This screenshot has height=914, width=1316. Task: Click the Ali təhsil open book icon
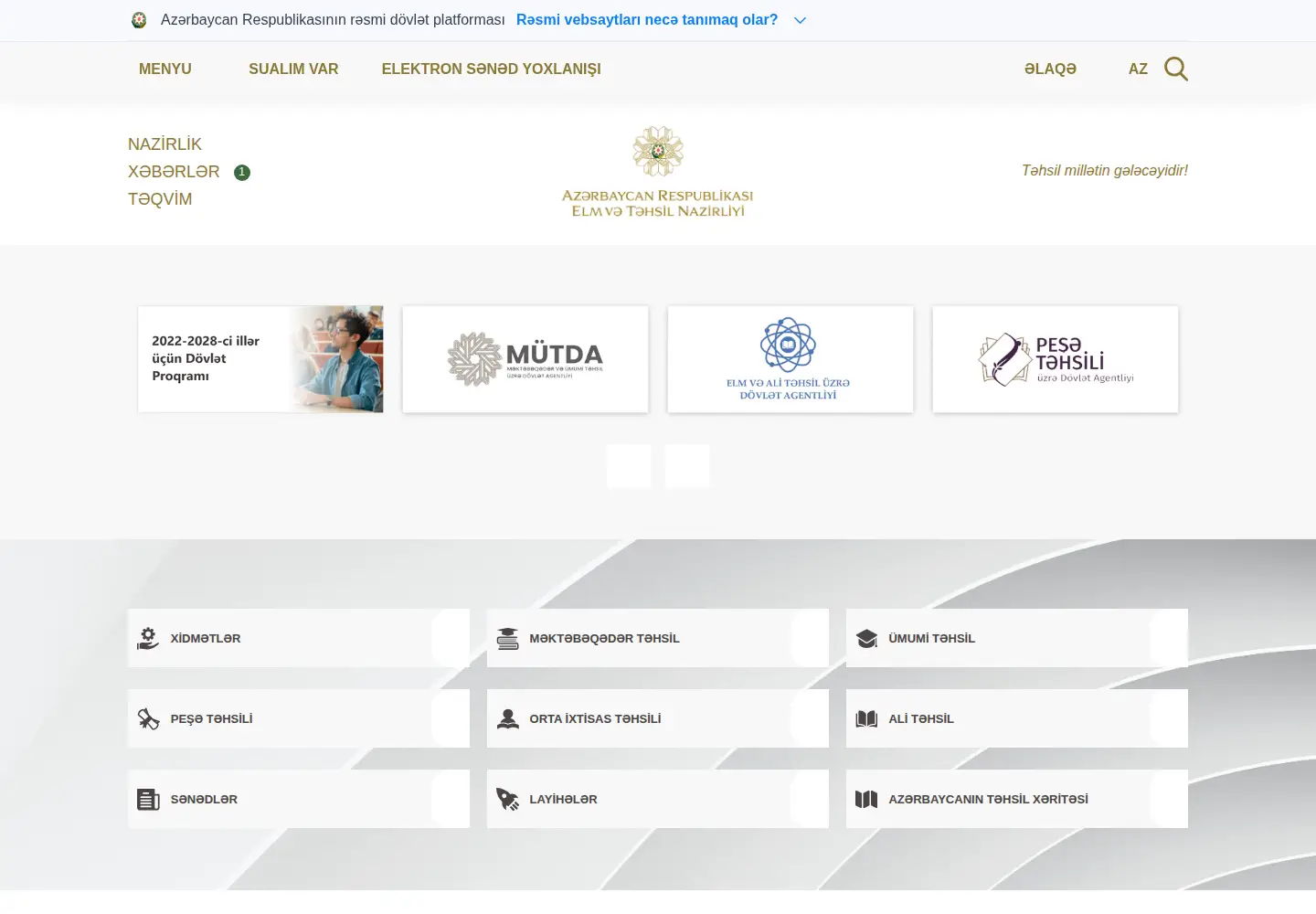pos(866,718)
